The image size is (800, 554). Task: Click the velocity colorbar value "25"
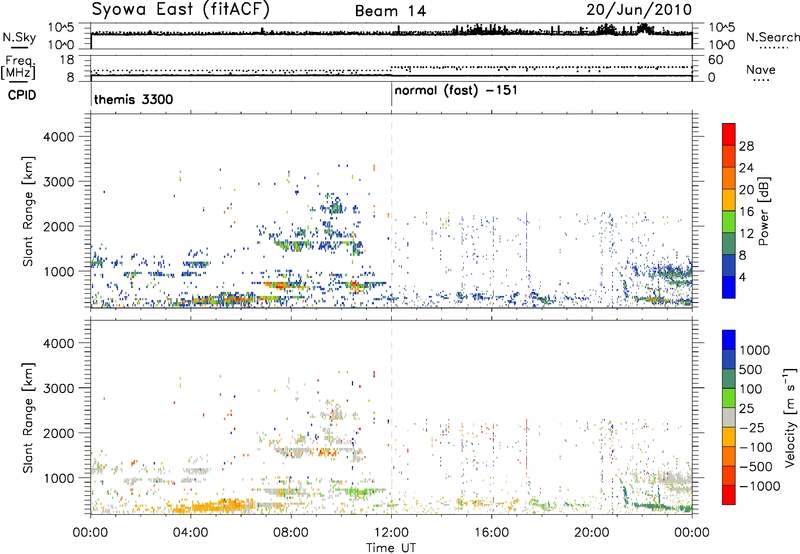[747, 409]
